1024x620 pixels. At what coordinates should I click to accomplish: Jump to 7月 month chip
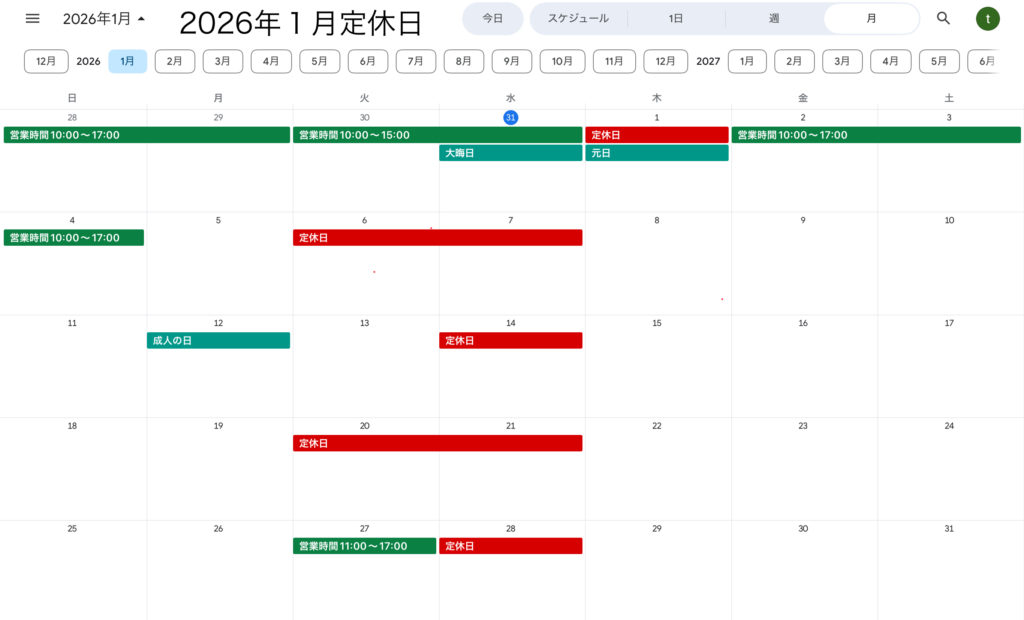click(x=415, y=61)
